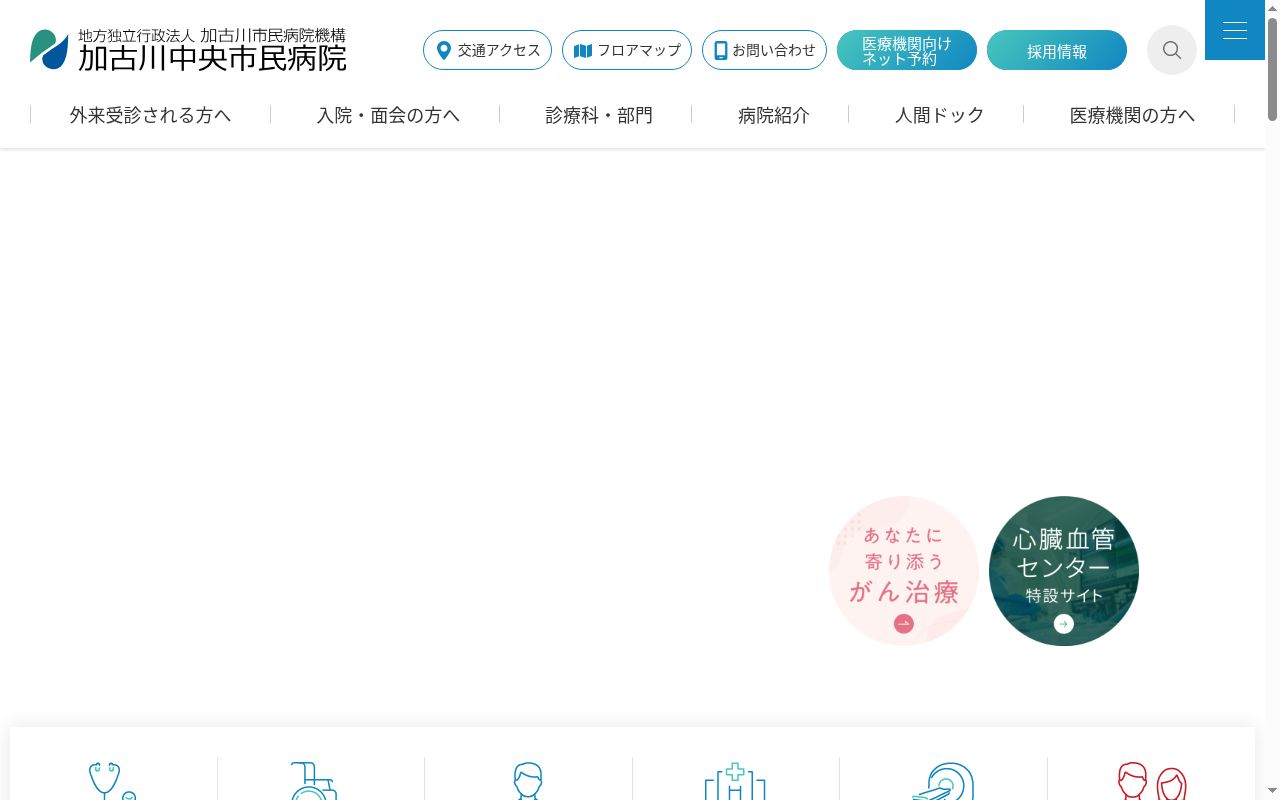Image resolution: width=1280 pixels, height=800 pixels.
Task: Open 人間ドック menu
Action: [940, 115]
